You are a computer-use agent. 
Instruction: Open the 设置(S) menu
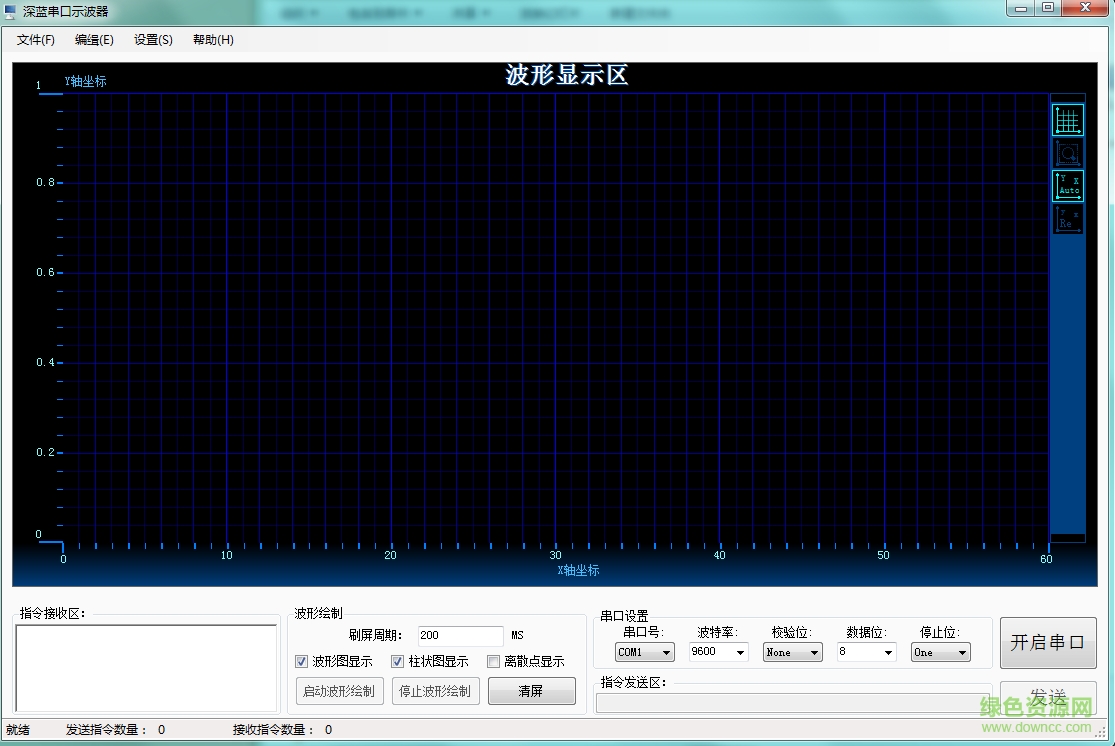(153, 40)
